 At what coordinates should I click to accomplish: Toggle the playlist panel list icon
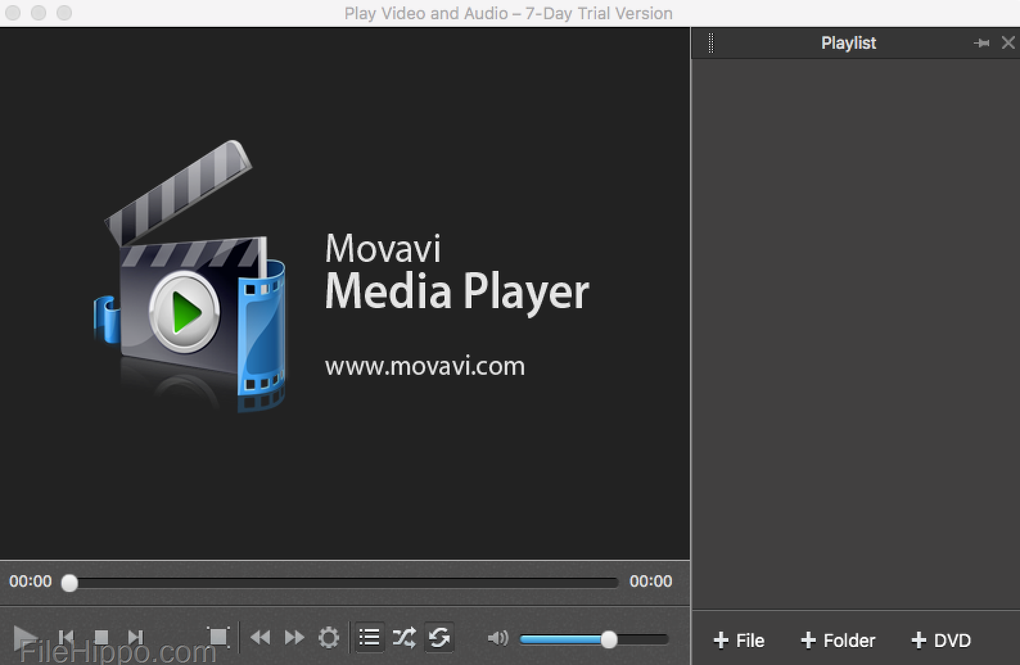tap(369, 637)
